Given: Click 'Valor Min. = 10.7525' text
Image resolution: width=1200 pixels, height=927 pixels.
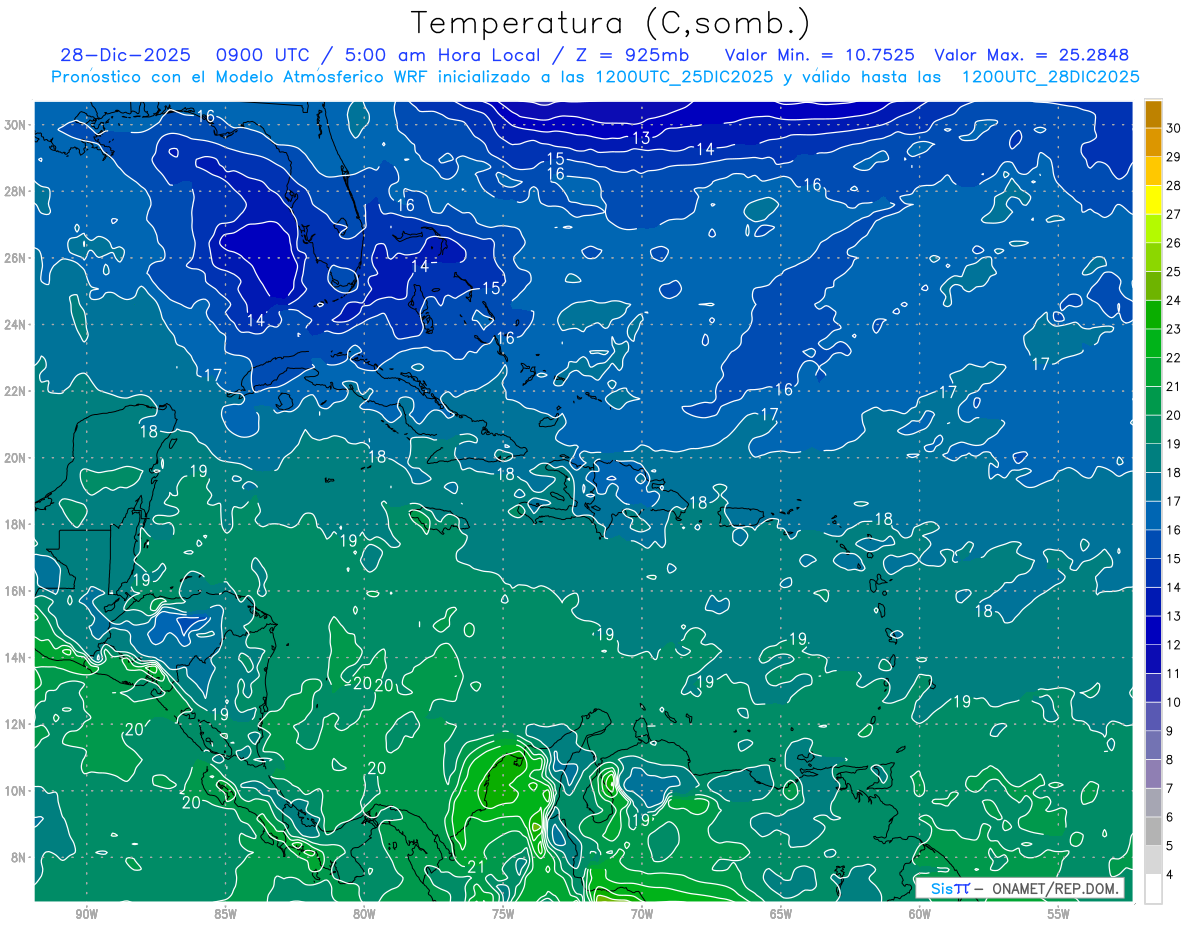Looking at the screenshot, I should (820, 55).
